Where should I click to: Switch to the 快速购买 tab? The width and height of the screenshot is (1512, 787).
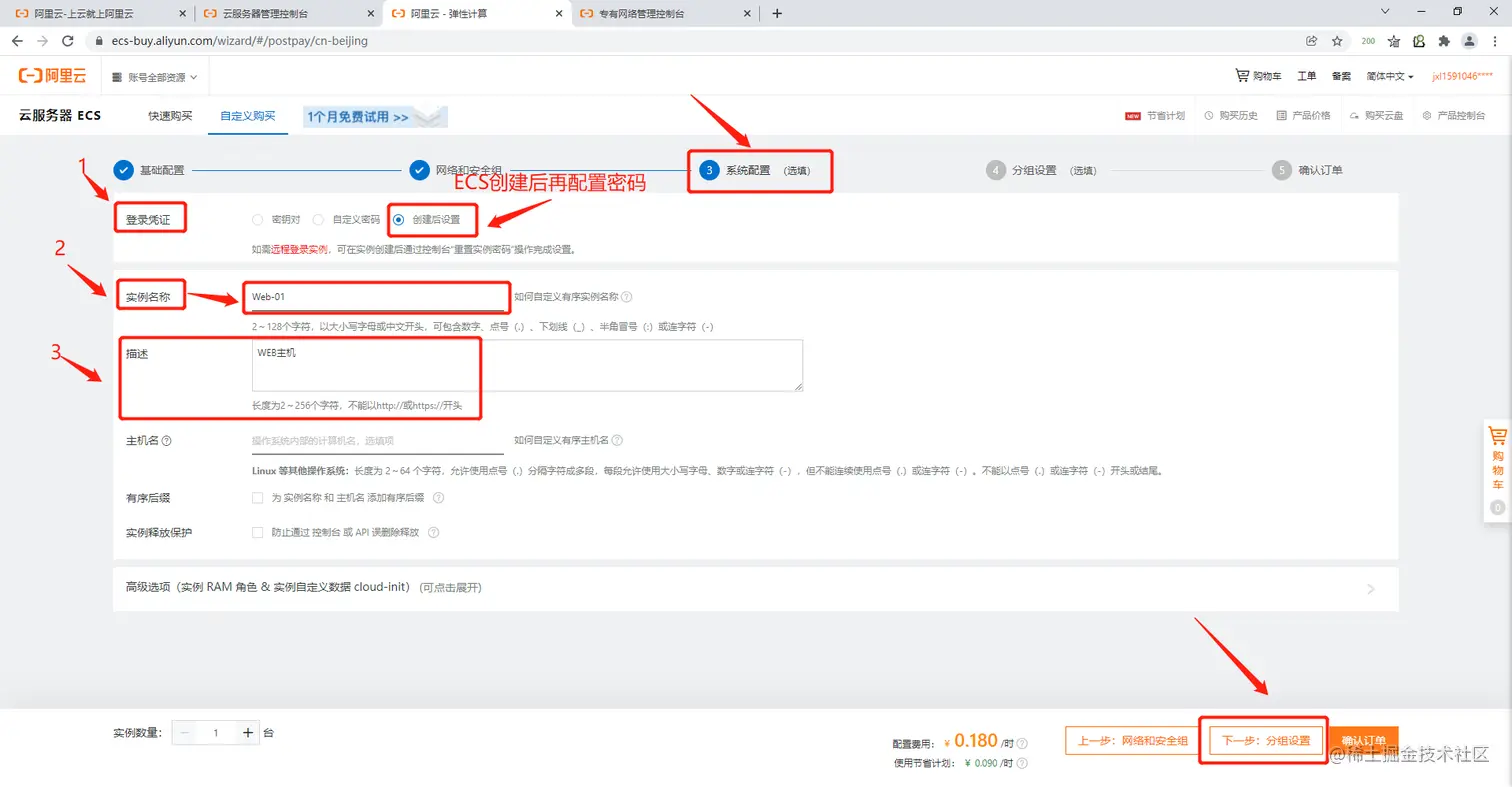point(170,116)
